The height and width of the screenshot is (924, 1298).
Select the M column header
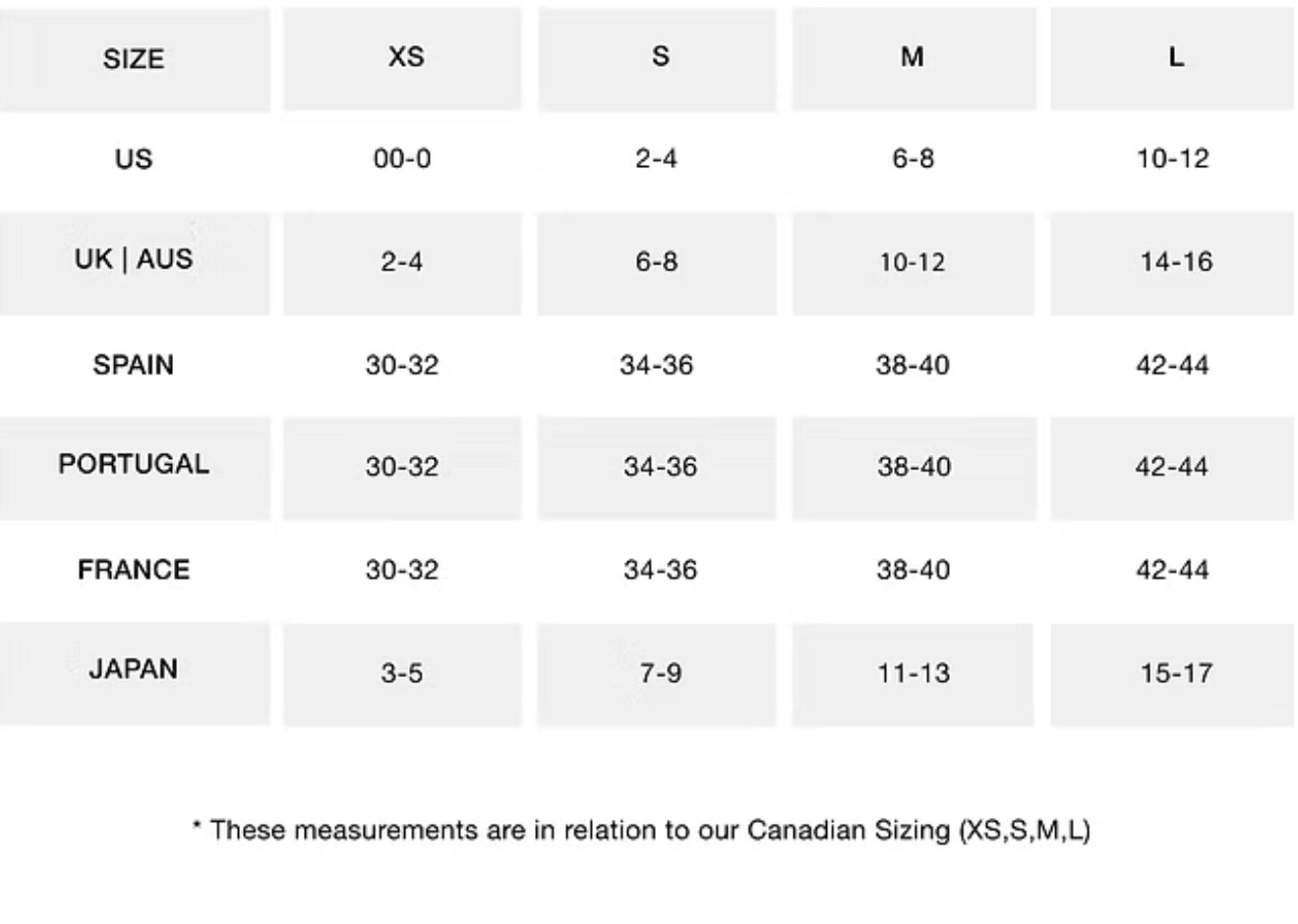[x=912, y=57]
